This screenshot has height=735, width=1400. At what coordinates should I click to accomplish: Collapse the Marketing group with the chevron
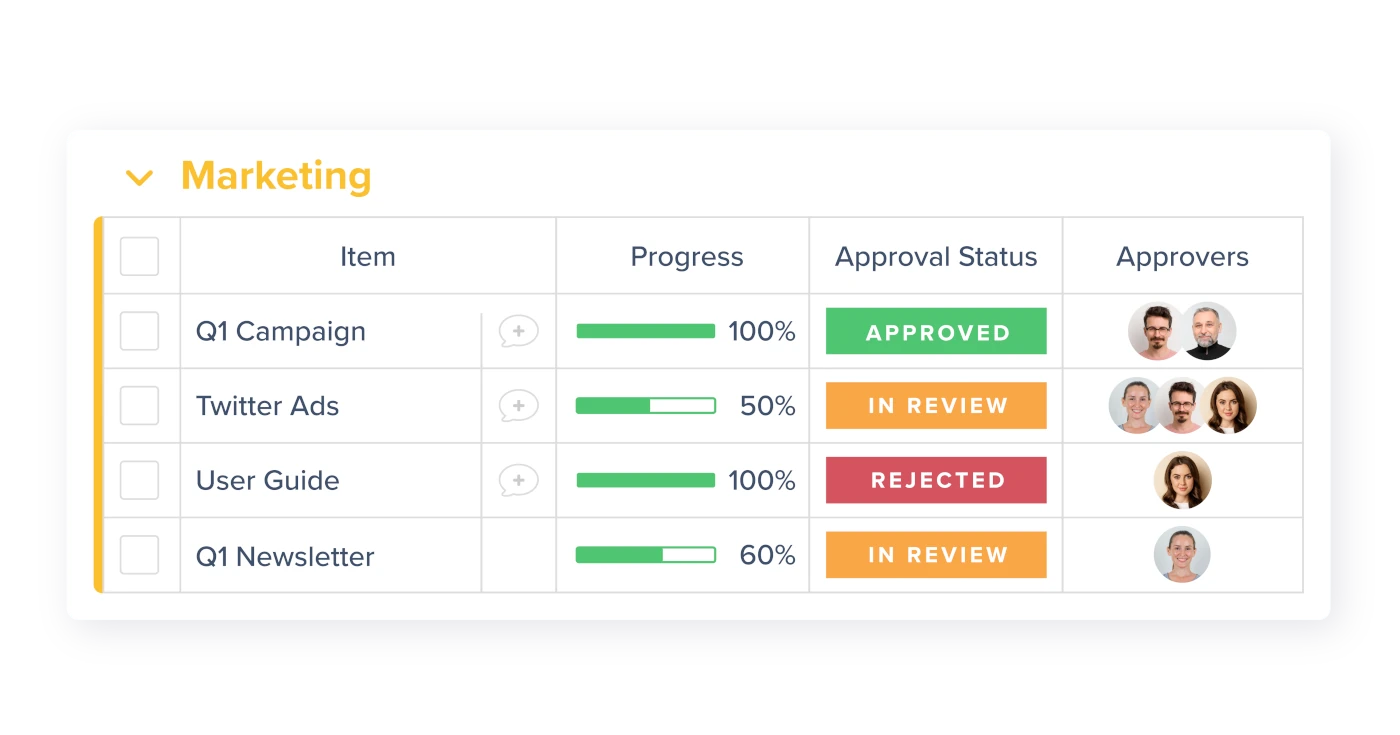click(139, 178)
